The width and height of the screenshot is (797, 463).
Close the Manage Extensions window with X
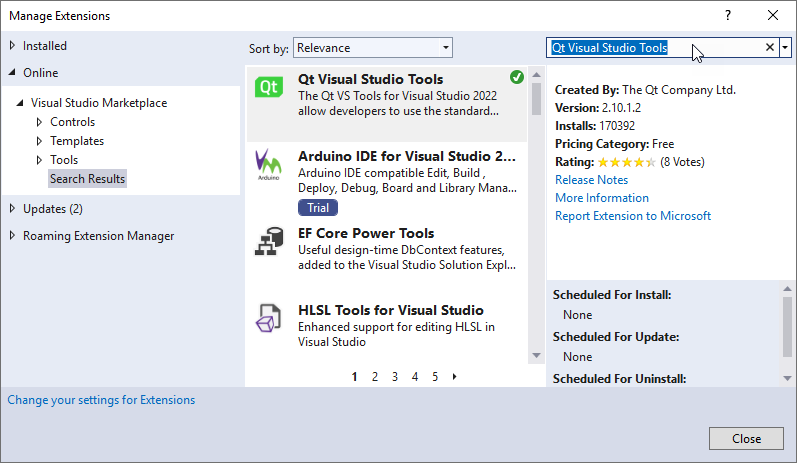[x=773, y=15]
